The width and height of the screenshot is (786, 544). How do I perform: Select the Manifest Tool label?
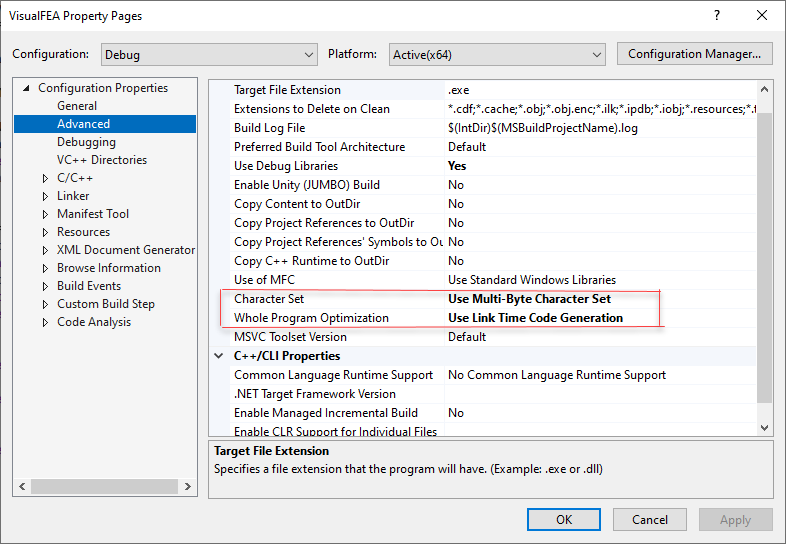pyautogui.click(x=93, y=214)
